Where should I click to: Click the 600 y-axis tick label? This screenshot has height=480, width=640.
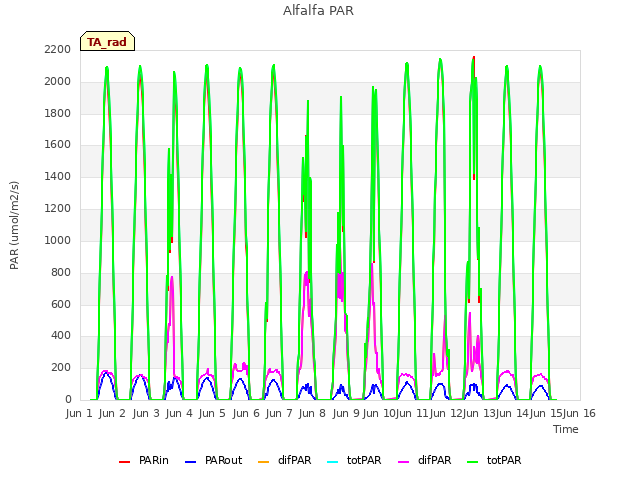pyautogui.click(x=61, y=304)
